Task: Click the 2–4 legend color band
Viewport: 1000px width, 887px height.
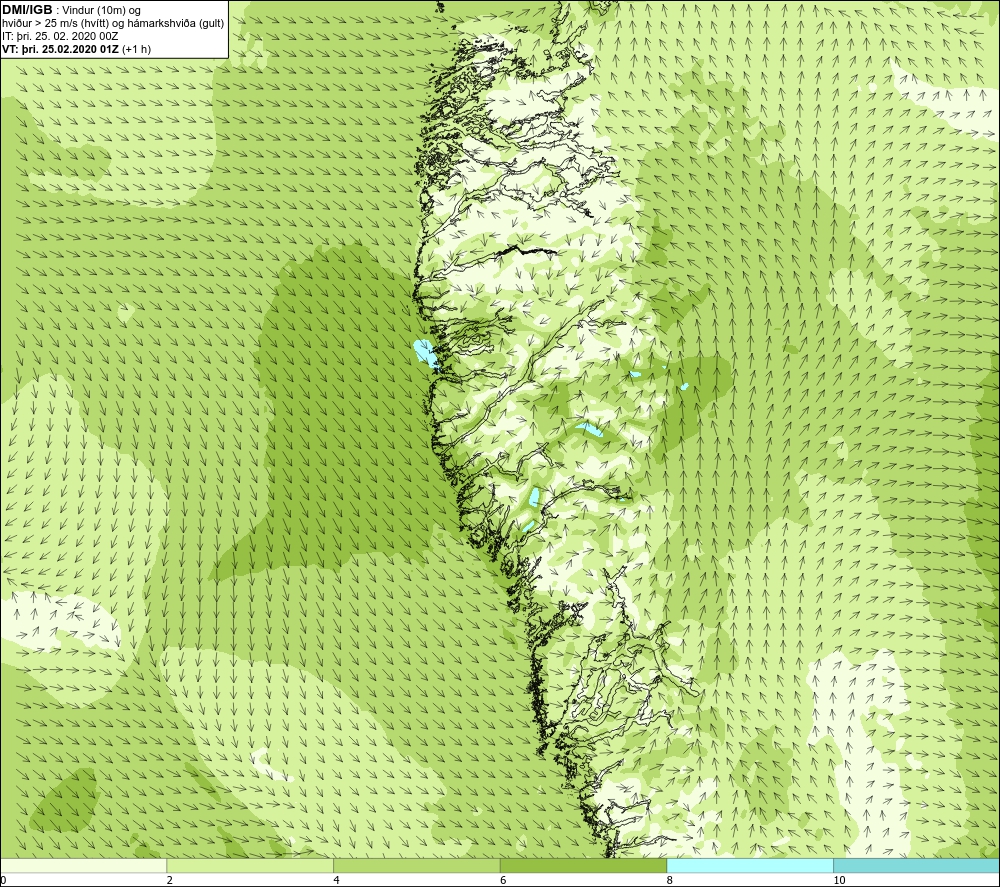Action: click(x=250, y=866)
